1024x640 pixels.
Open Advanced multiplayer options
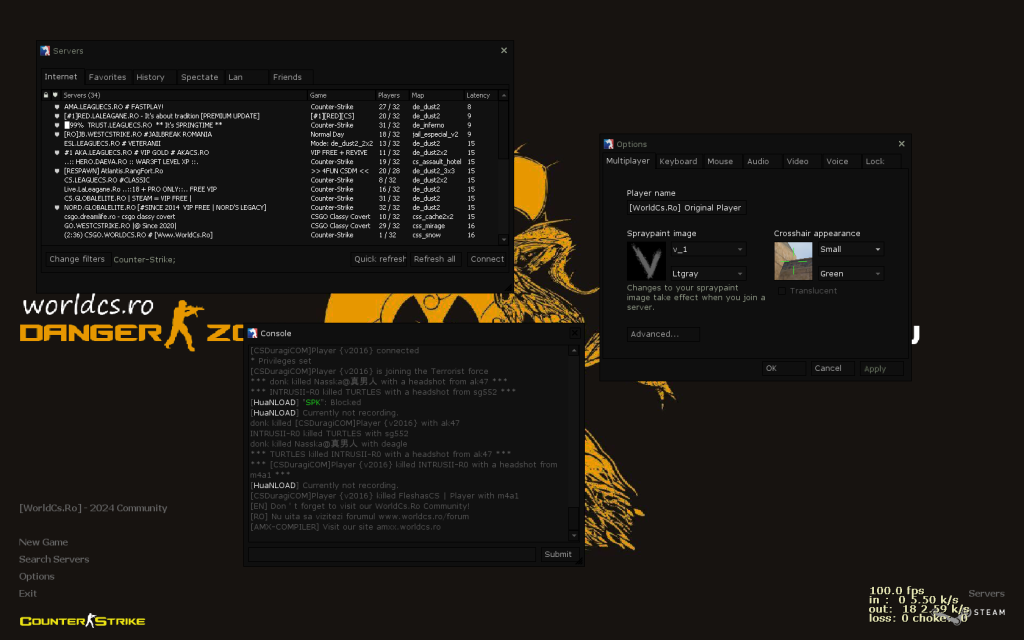[663, 334]
